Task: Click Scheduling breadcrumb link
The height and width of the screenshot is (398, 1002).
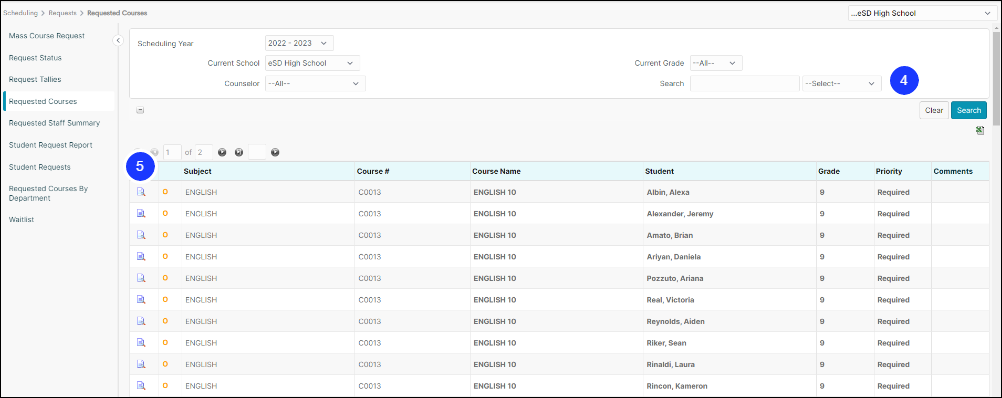Action: tap(20, 12)
